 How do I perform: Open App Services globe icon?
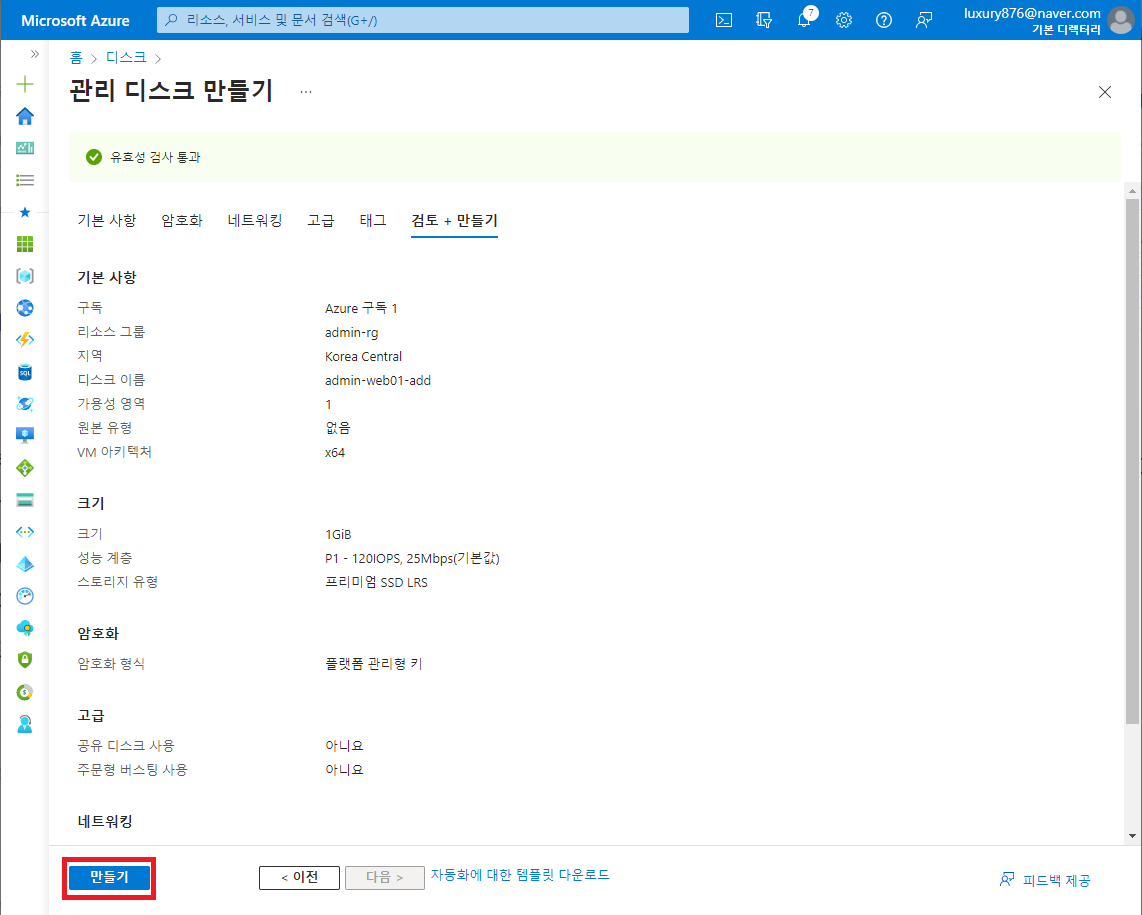pos(25,308)
